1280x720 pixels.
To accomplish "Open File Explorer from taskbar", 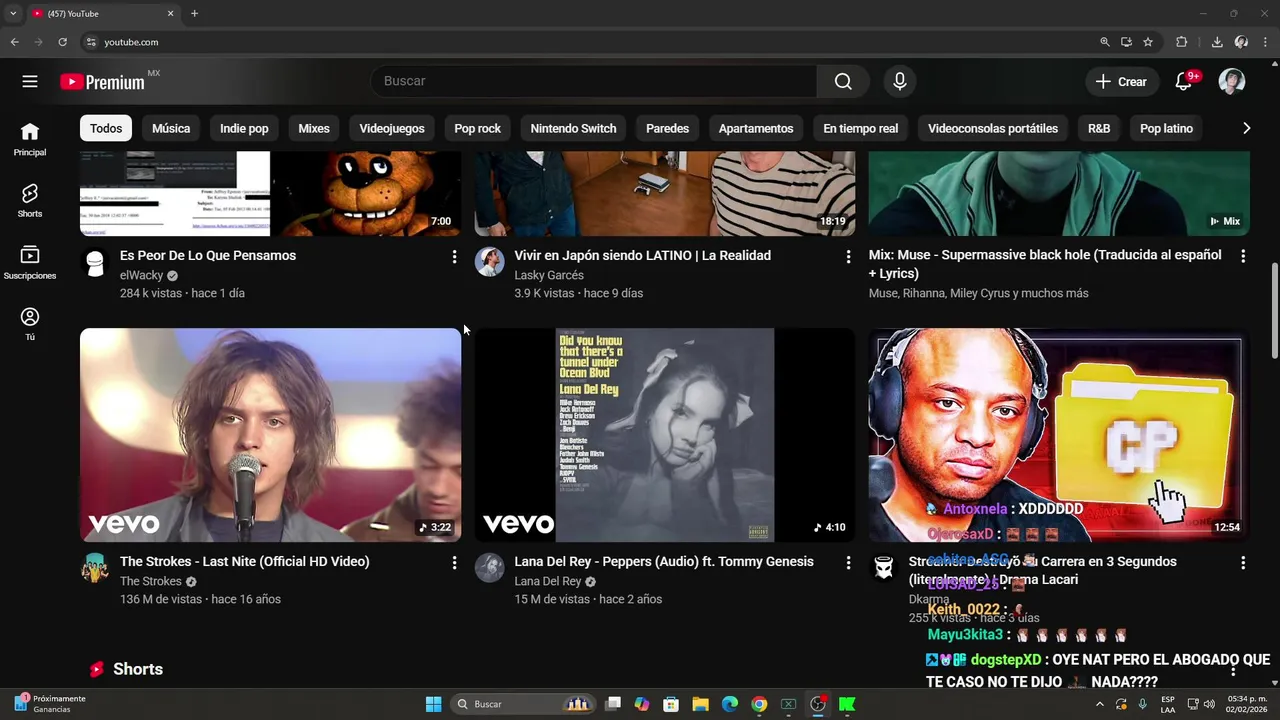I will [700, 704].
